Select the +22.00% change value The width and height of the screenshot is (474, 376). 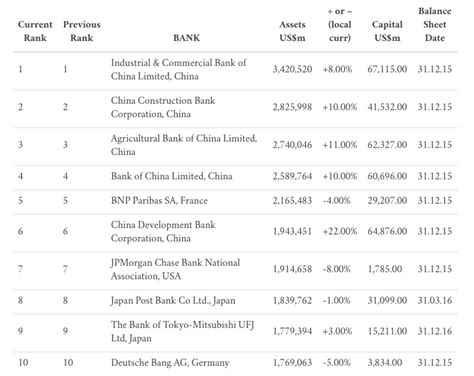tap(340, 231)
